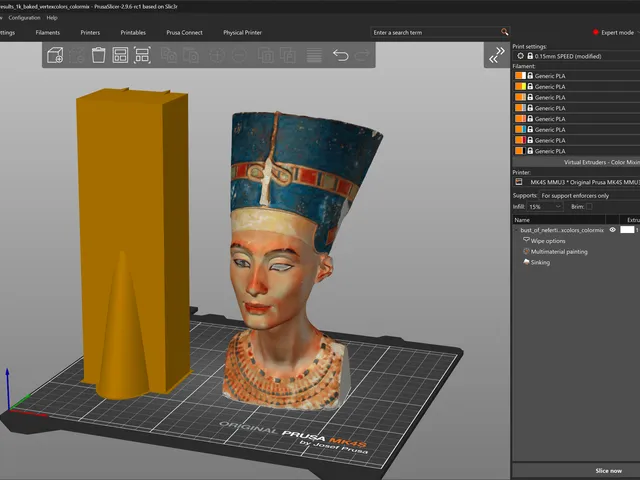
Task: Open the Variable layer height tool
Action: coord(314,55)
